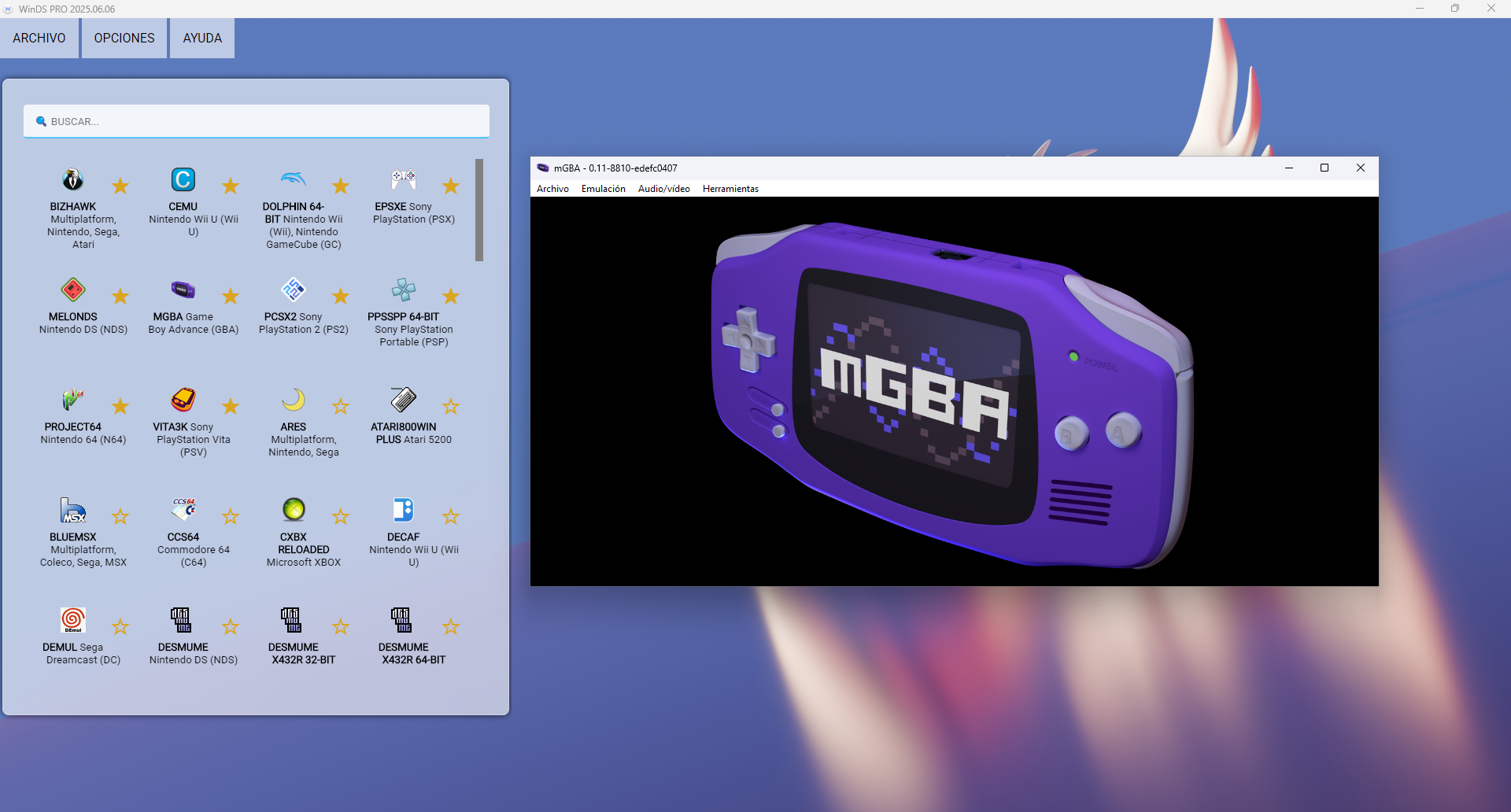Add Atari800Win Plus to favorites star
This screenshot has height=812, width=1511.
tap(450, 406)
